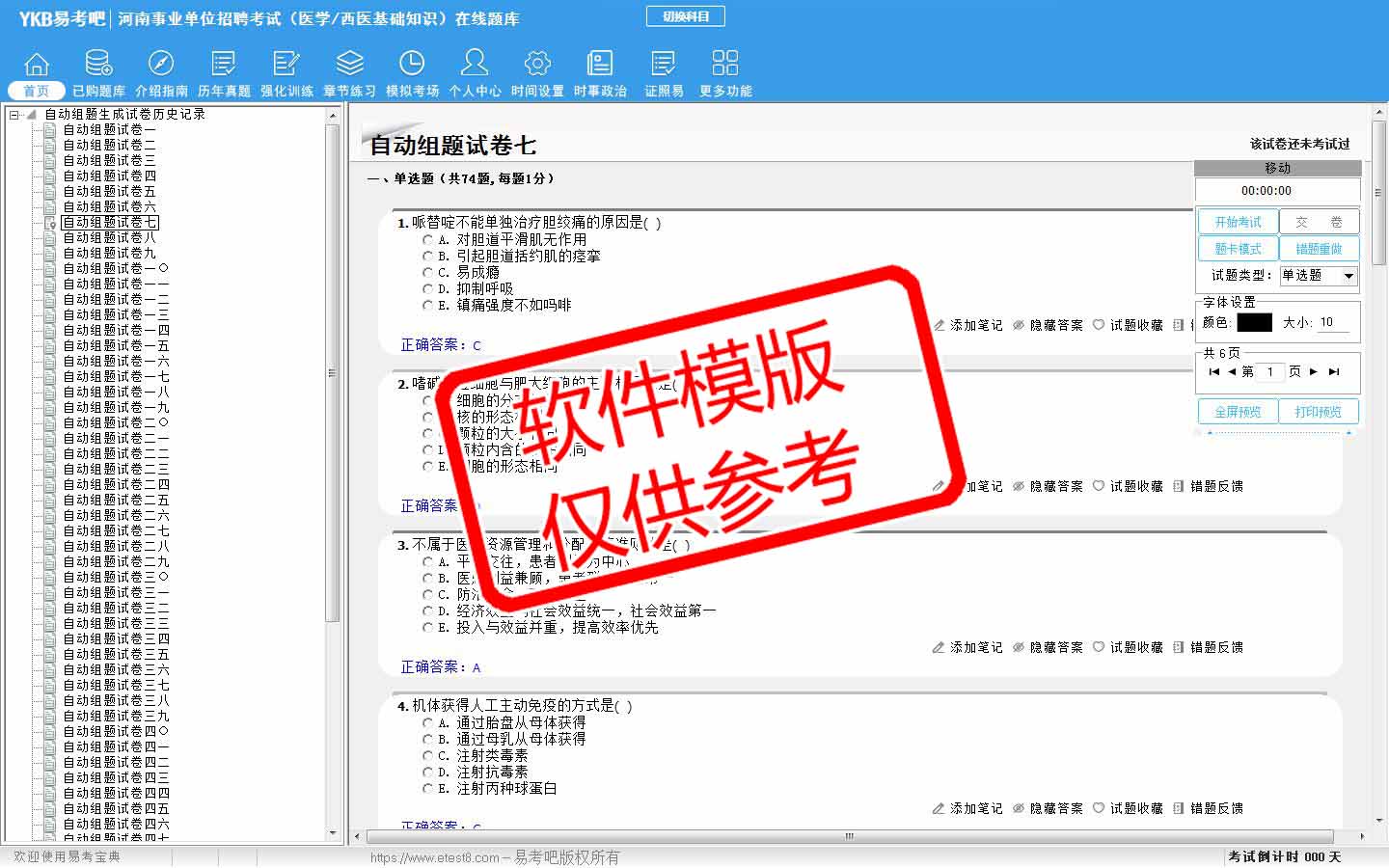Open 强化训练 edit icon
Image resolution: width=1389 pixels, height=868 pixels.
coord(286,65)
